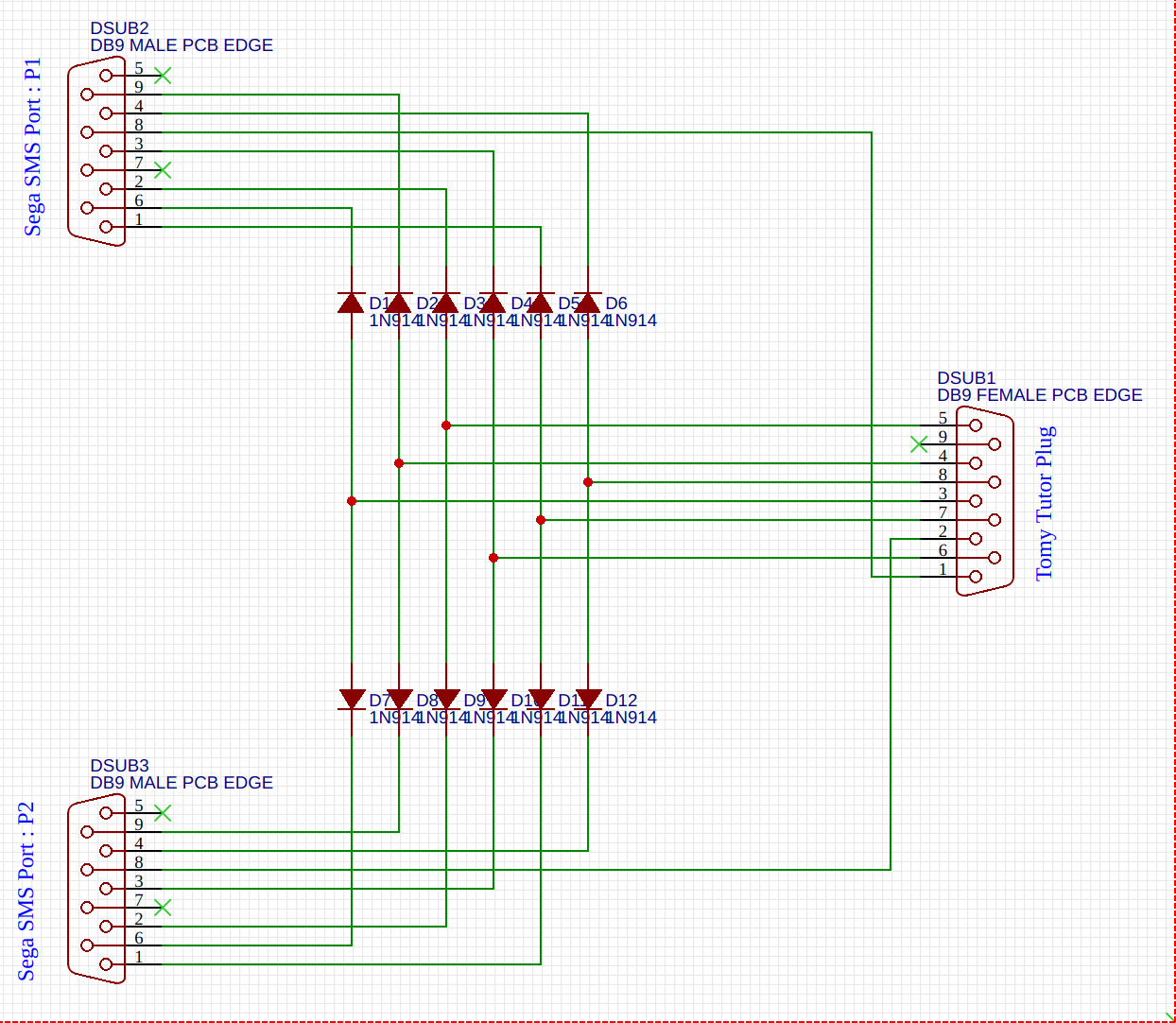Image resolution: width=1176 pixels, height=1023 pixels.
Task: Select junction dot on DSUB1 pin 6 wire
Action: [x=493, y=558]
